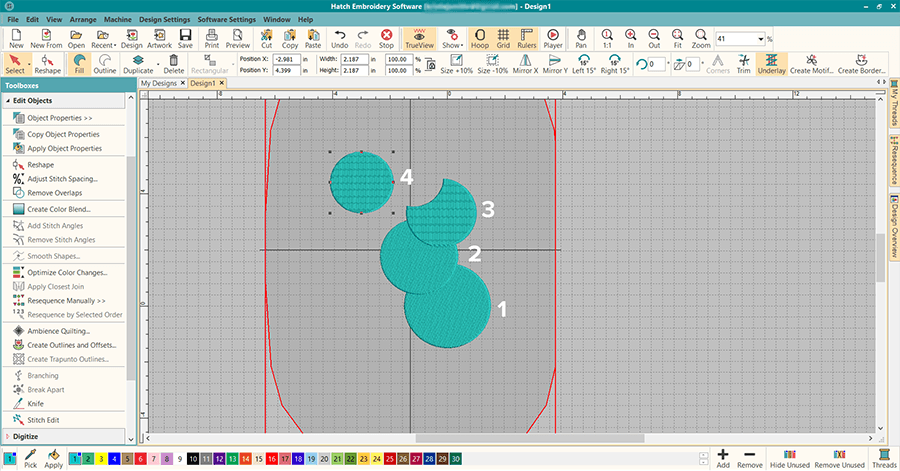The width and height of the screenshot is (900, 471).
Task: Open the stitch Player
Action: pyautogui.click(x=552, y=38)
